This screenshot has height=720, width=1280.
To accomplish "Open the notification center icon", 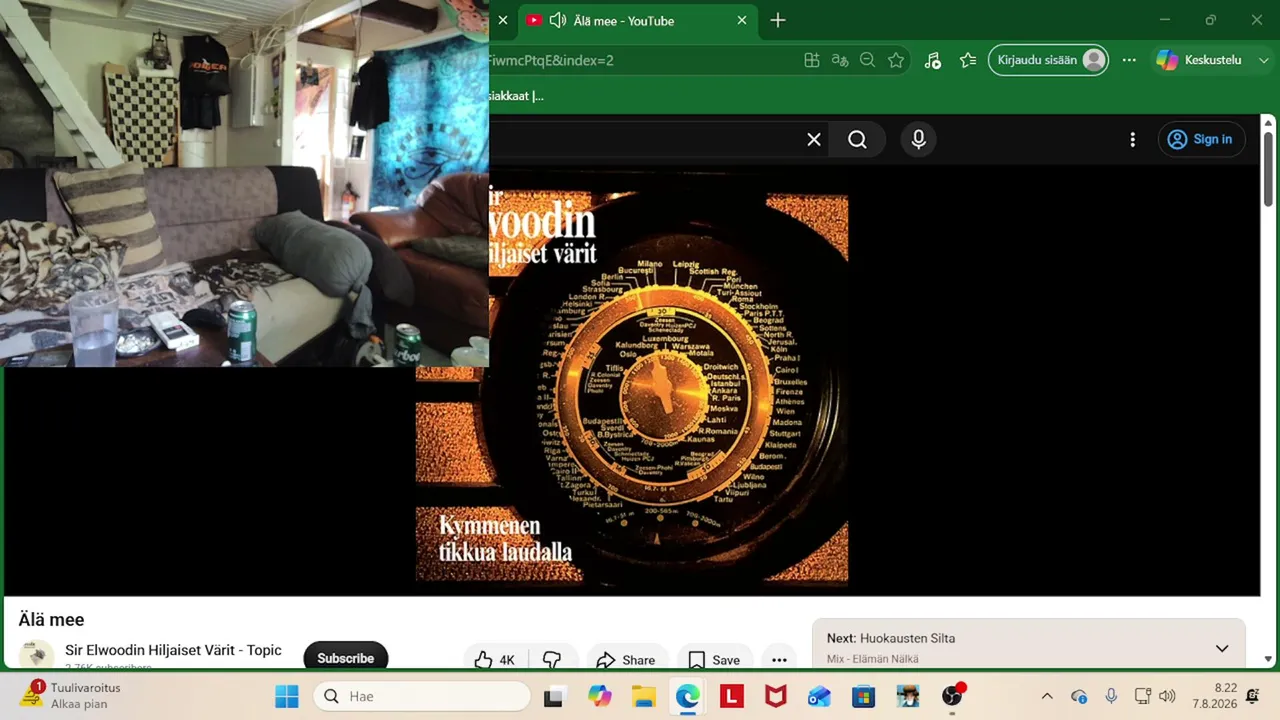I will 1253,696.
